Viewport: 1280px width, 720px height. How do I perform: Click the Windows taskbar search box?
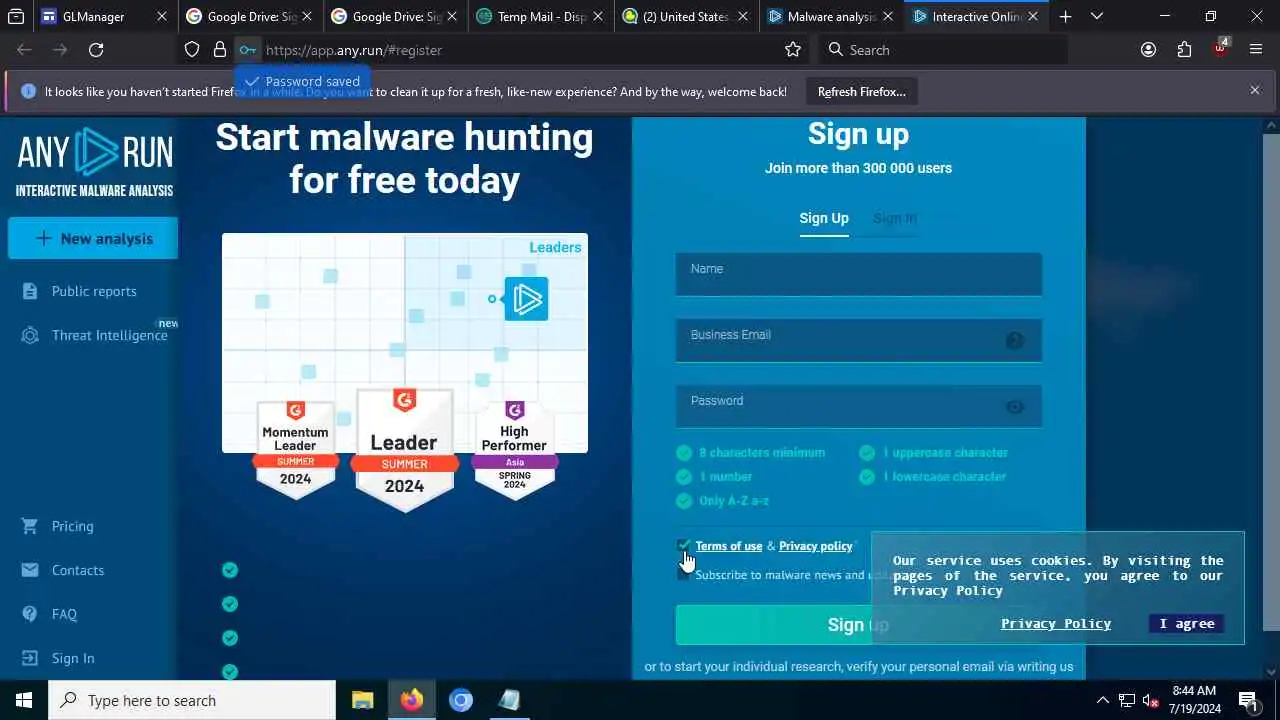(x=192, y=700)
